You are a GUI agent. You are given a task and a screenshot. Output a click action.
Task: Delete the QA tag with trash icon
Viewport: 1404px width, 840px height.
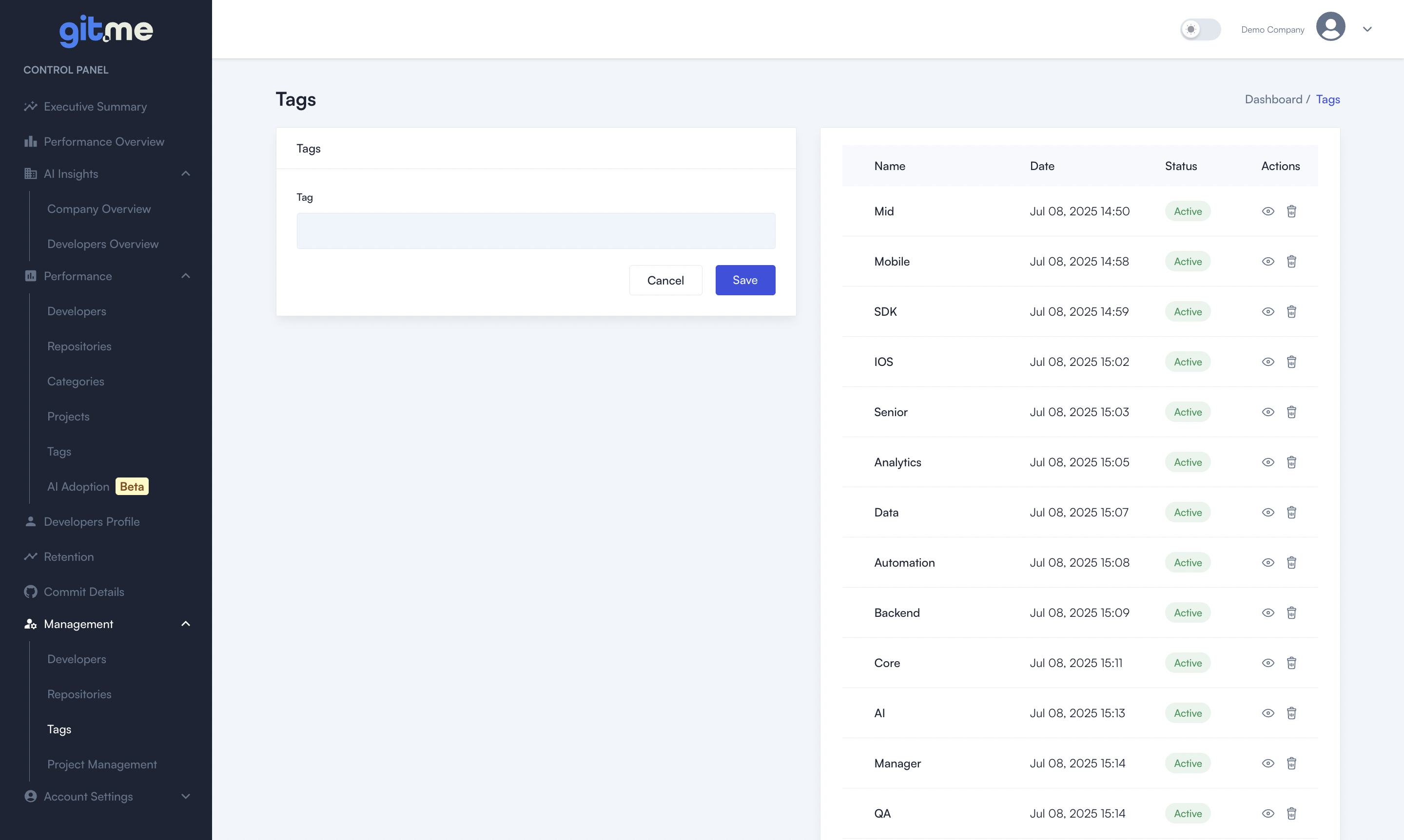click(x=1291, y=813)
